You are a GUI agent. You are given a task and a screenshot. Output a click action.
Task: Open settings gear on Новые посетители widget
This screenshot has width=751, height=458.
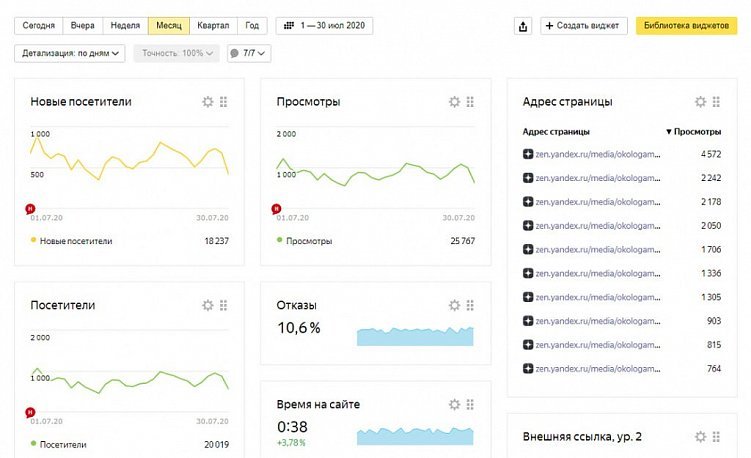tap(208, 102)
